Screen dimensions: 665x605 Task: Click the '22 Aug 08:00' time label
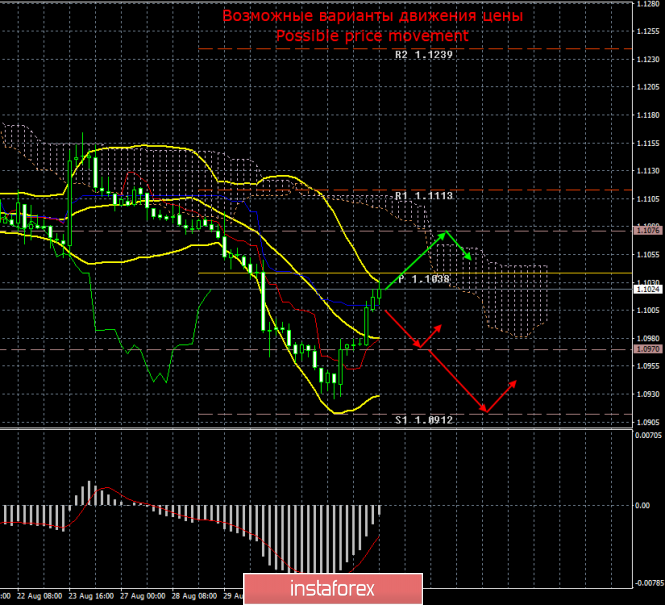[x=39, y=596]
